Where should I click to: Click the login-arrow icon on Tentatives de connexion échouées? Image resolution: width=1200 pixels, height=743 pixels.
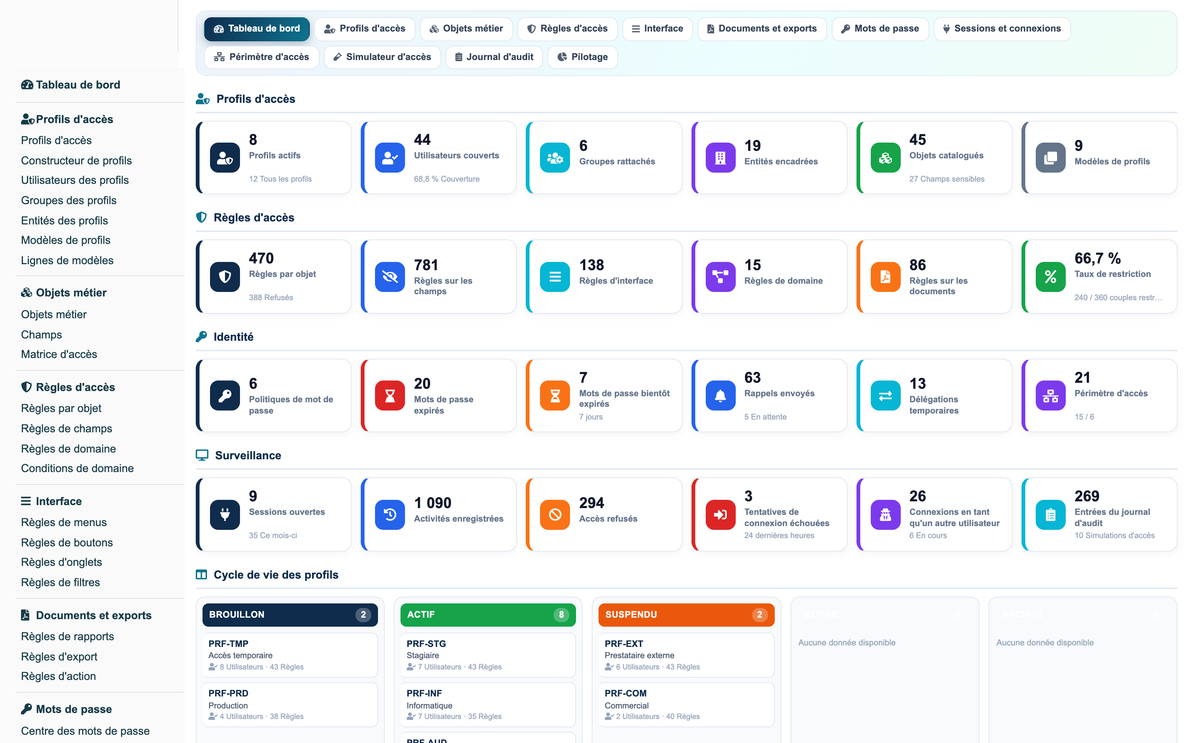pos(720,515)
